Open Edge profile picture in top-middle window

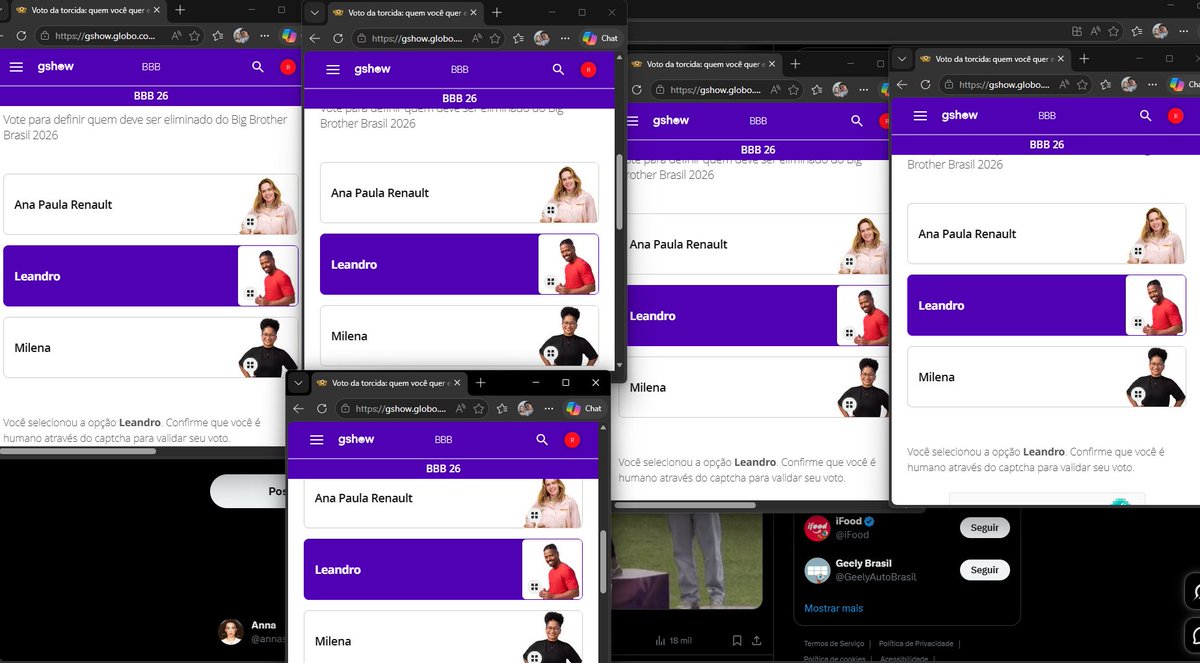click(541, 38)
